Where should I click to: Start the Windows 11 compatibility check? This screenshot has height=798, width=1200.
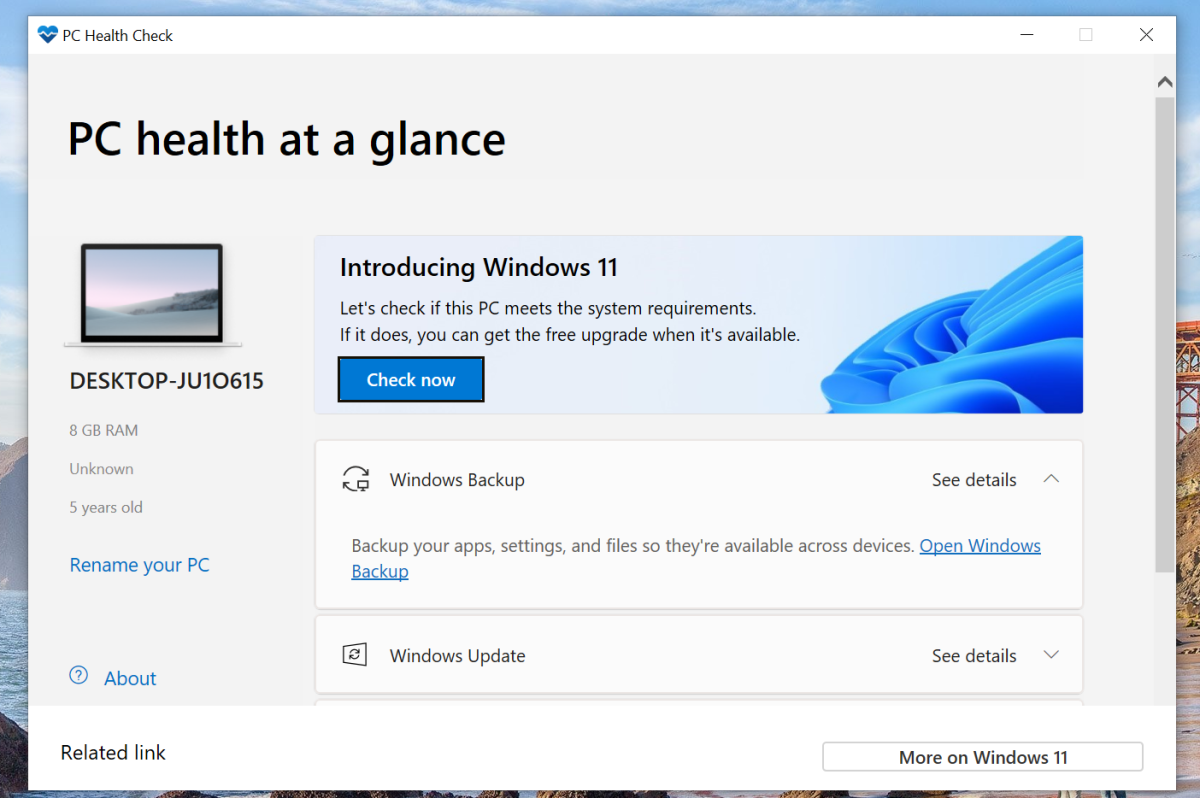pos(411,380)
